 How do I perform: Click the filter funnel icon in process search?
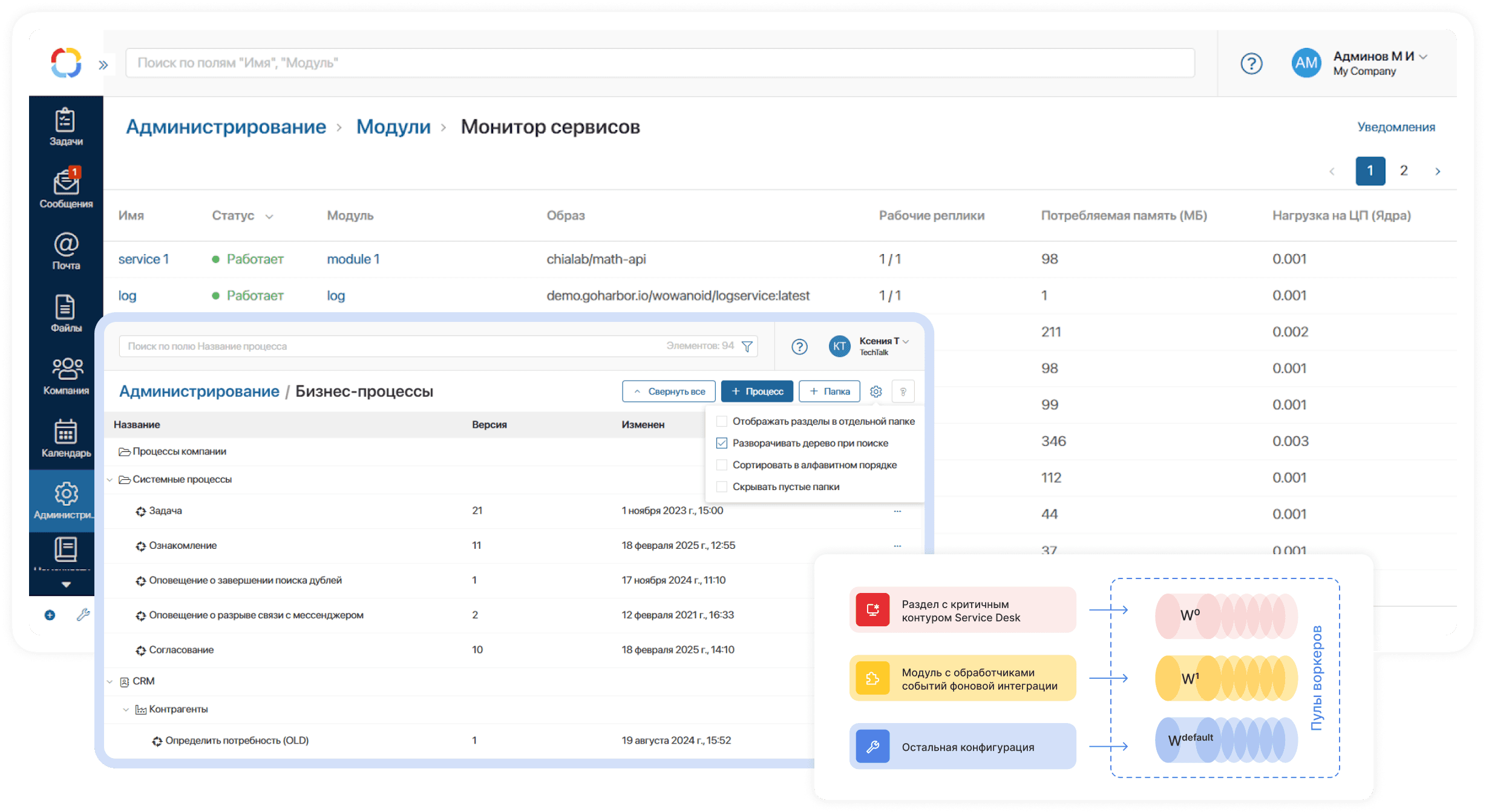click(x=747, y=346)
